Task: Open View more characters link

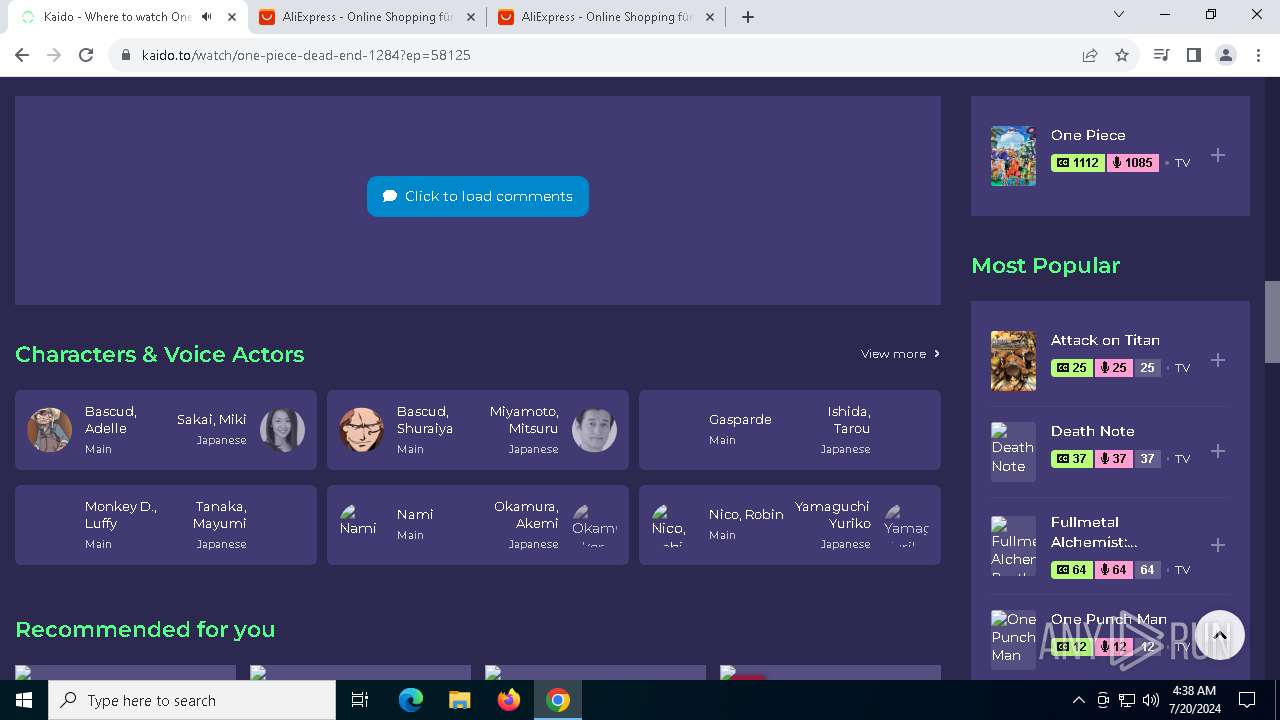Action: click(x=900, y=354)
